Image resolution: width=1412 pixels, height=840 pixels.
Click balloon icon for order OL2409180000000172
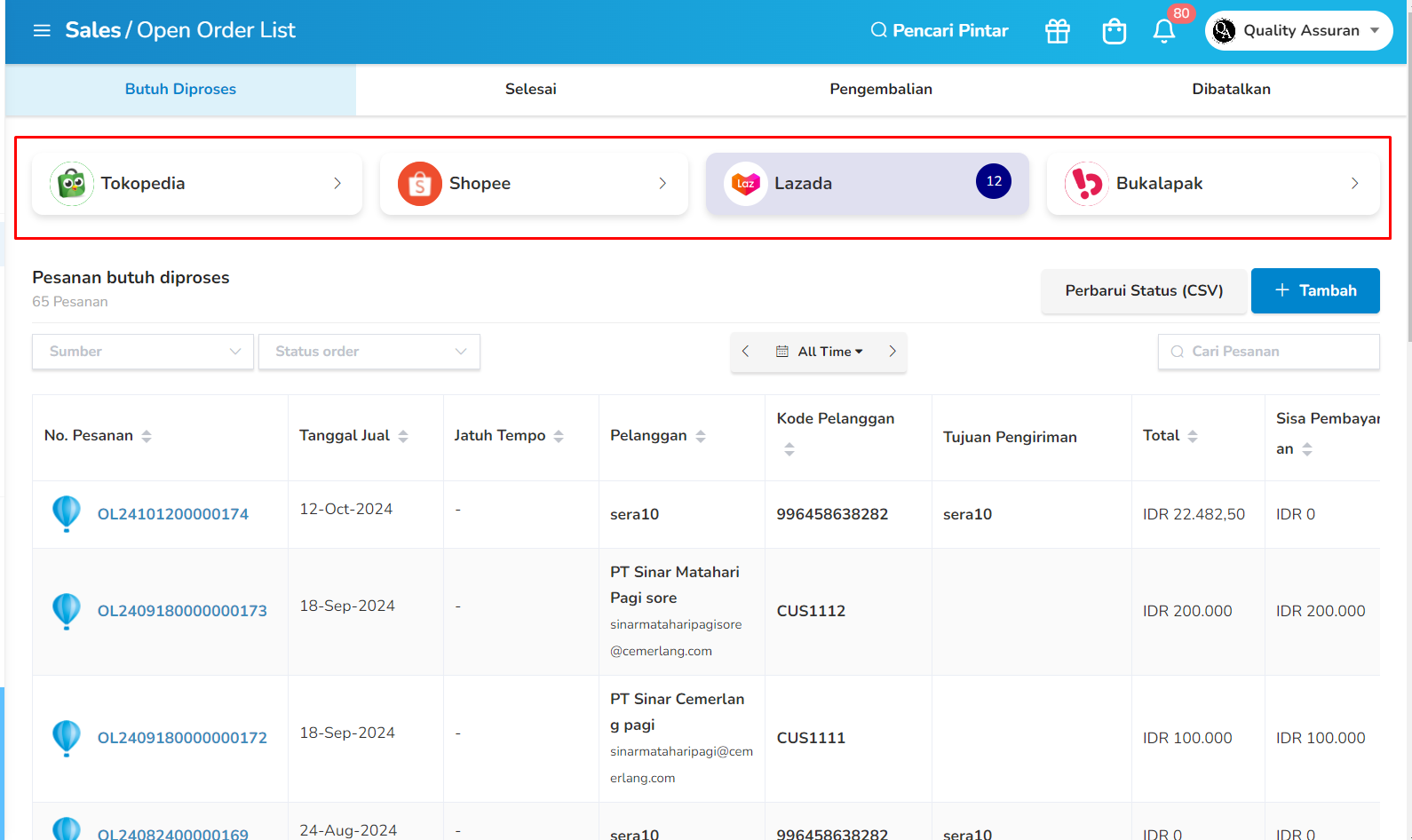point(67,738)
